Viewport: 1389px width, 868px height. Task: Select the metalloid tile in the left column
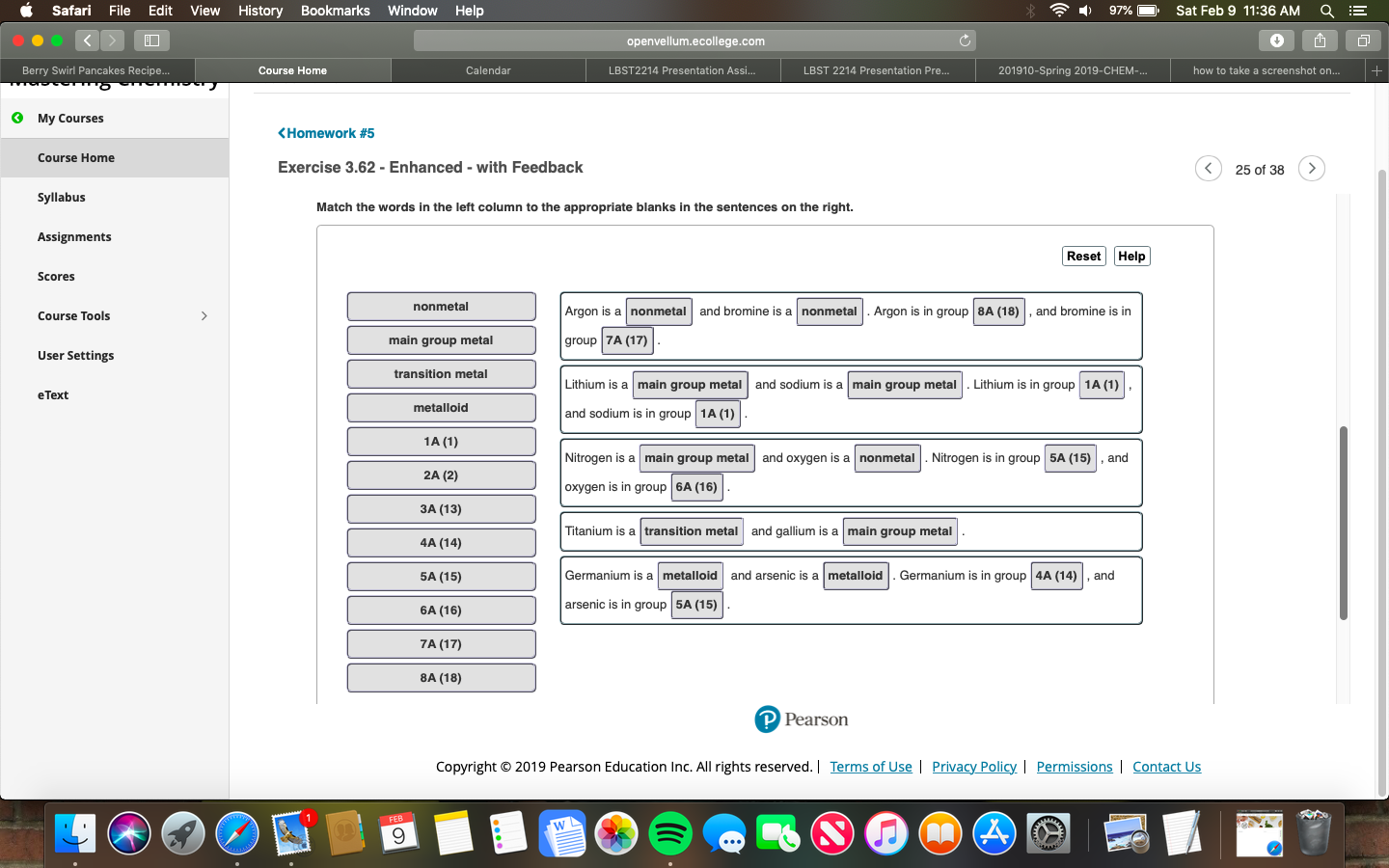441,407
